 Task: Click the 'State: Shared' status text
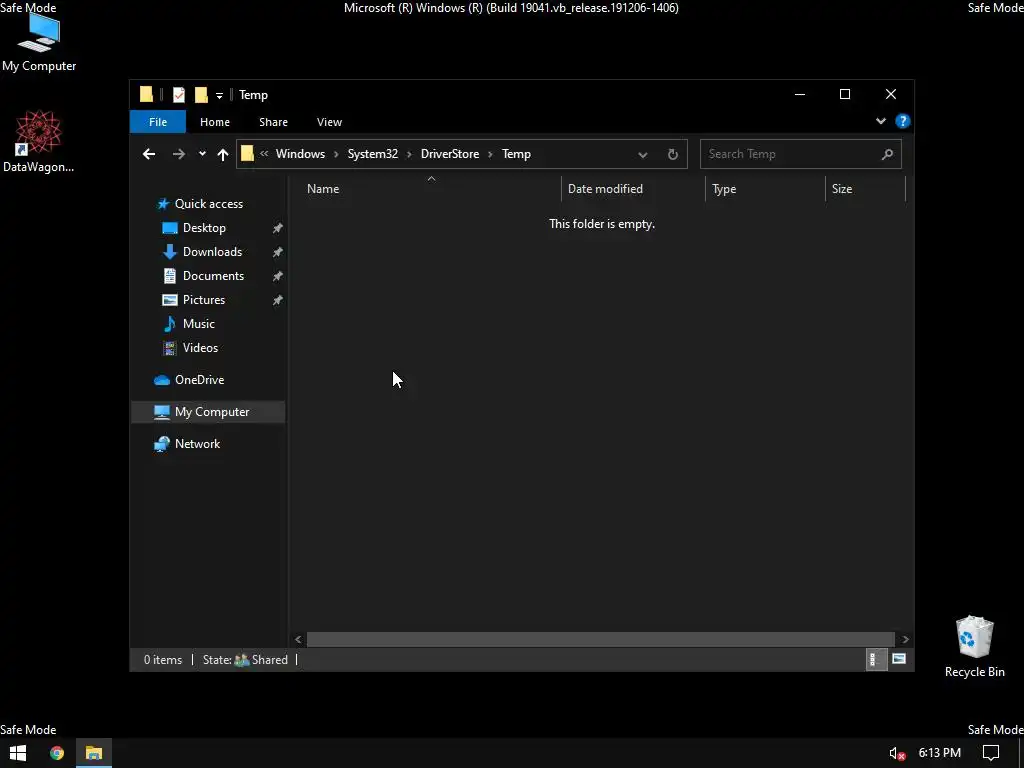(245, 660)
